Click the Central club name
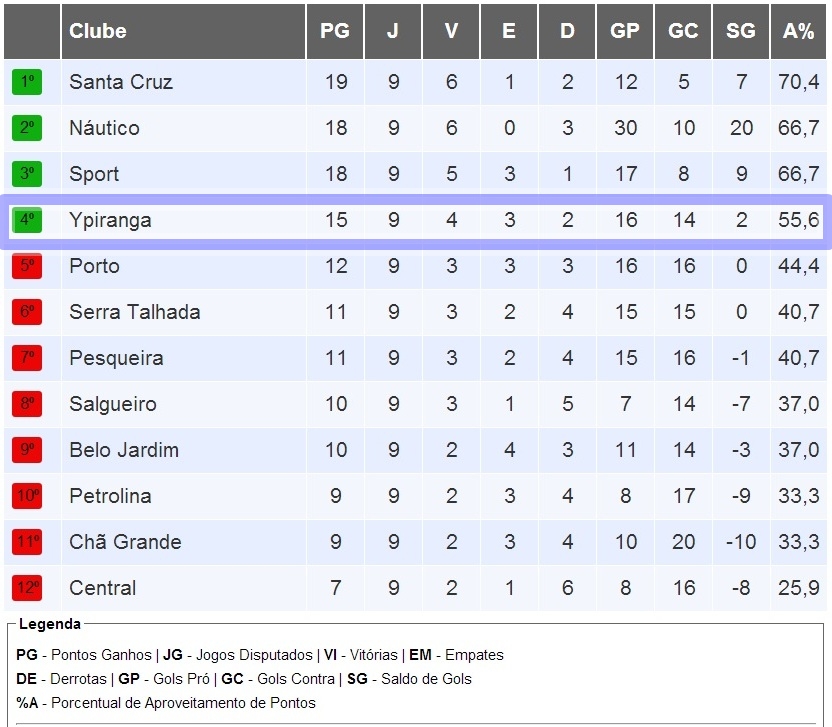Image resolution: width=832 pixels, height=727 pixels. [102, 588]
